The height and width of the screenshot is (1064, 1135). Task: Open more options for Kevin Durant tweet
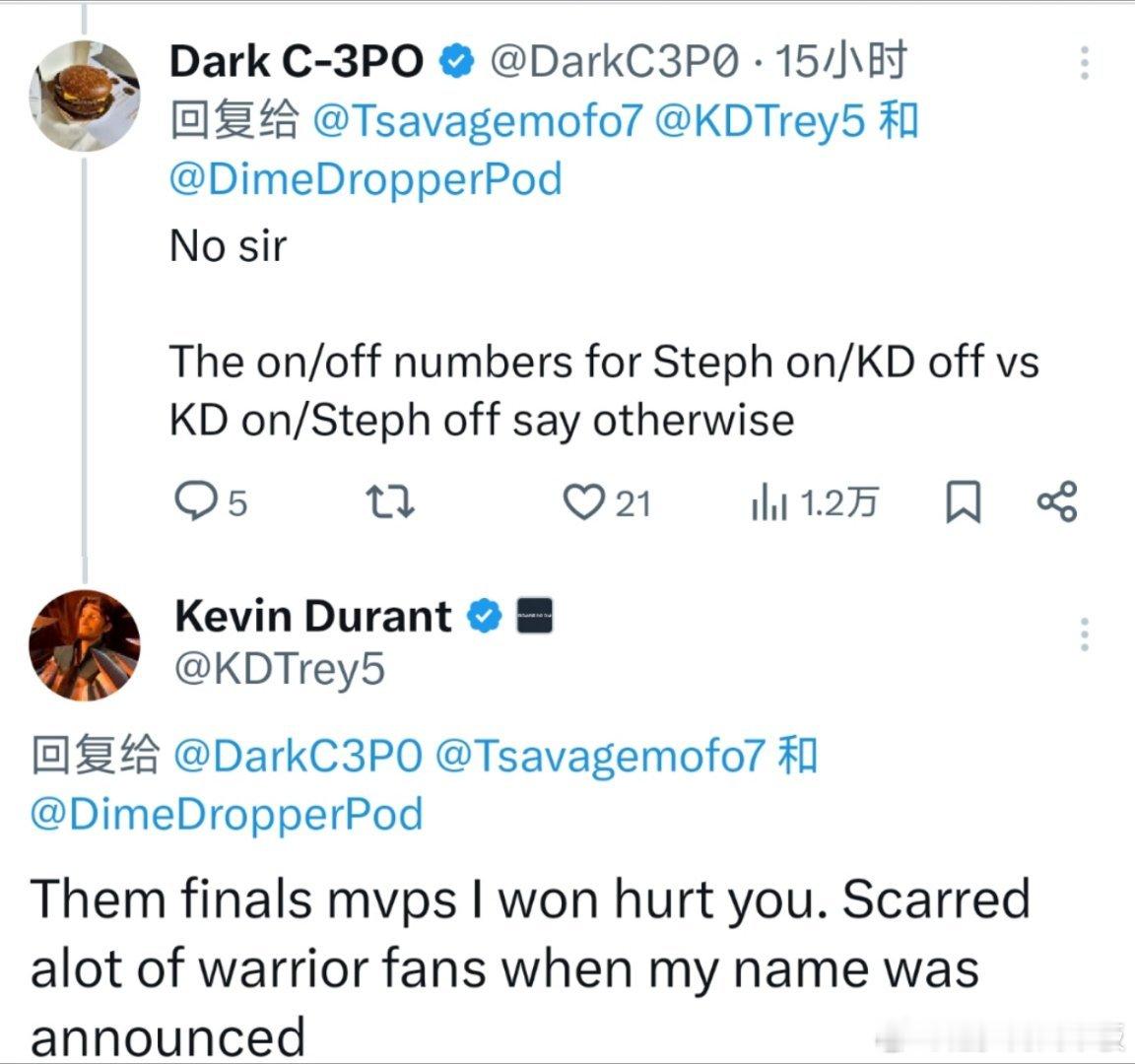(1085, 634)
